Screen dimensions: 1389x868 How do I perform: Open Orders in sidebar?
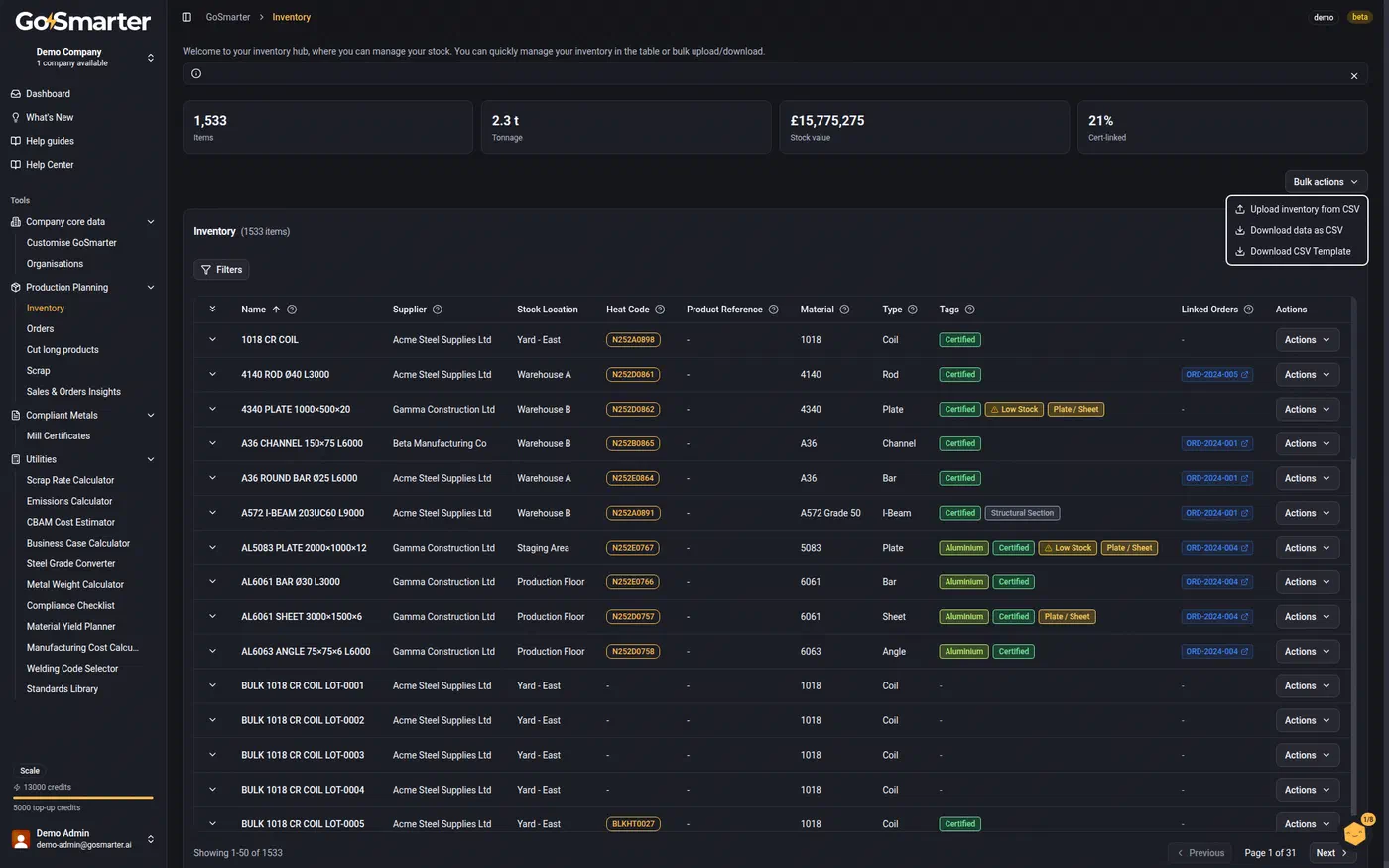pos(41,329)
